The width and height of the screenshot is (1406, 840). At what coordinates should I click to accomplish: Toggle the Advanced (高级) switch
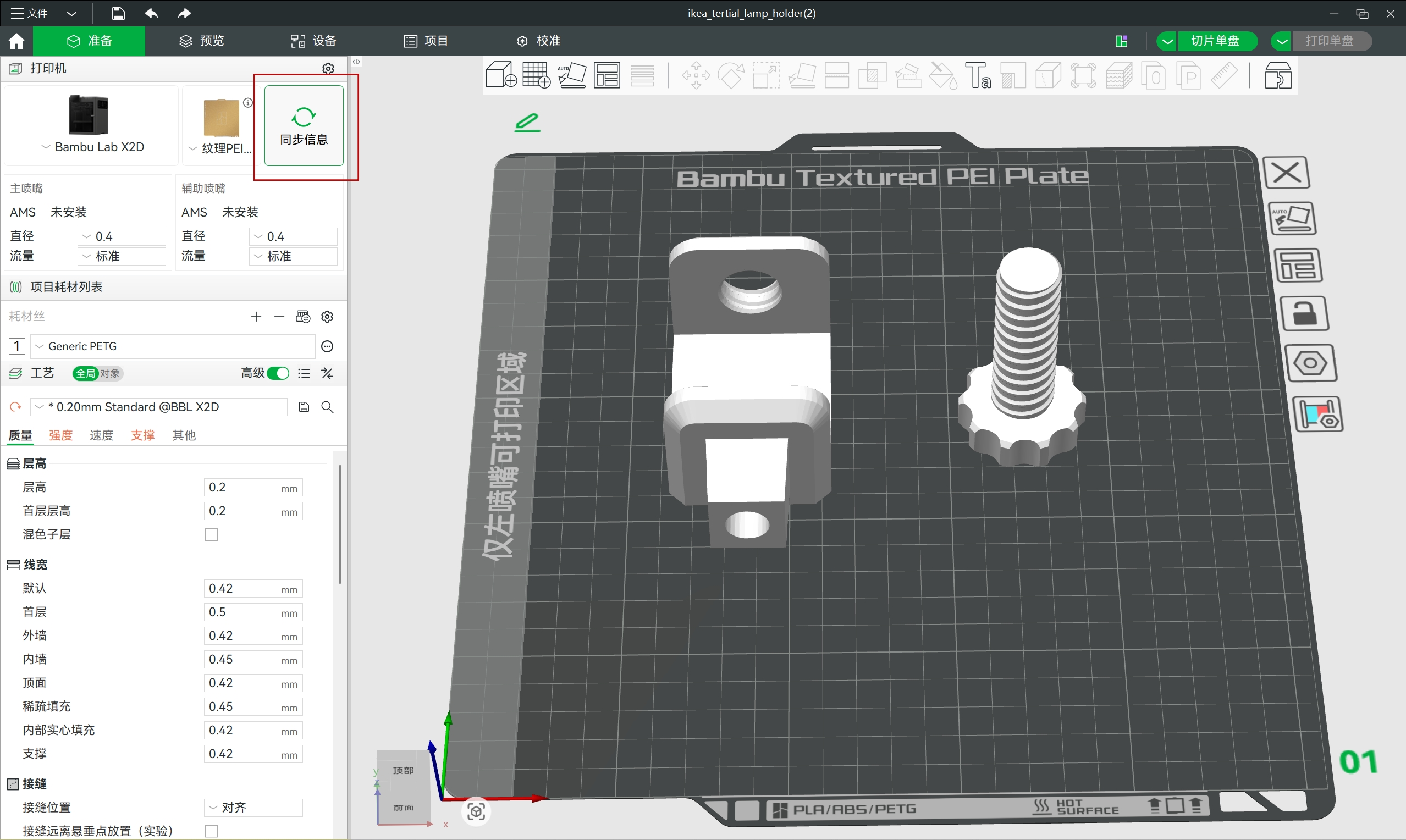coord(278,374)
